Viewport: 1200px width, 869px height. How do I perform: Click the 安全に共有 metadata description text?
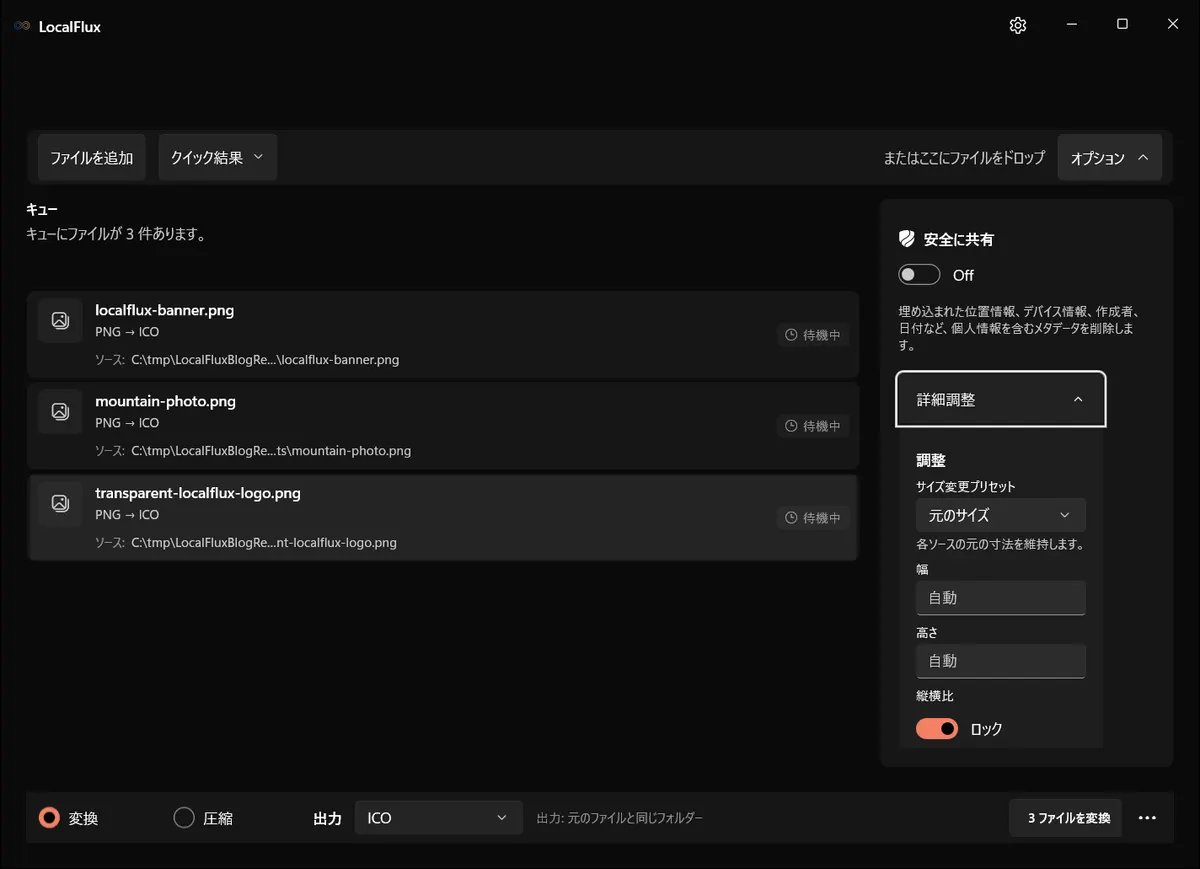pyautogui.click(x=1018, y=328)
